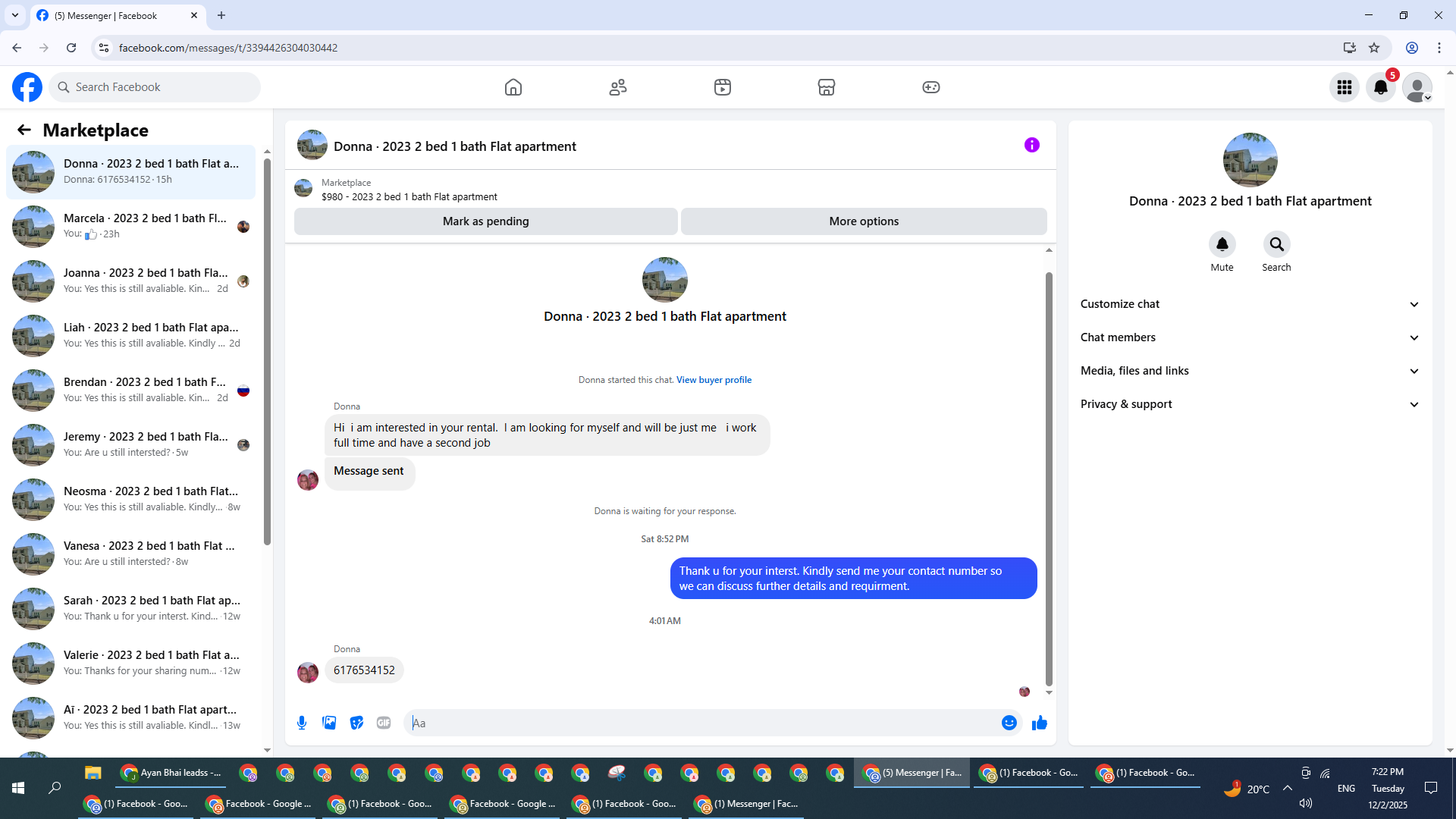
Task: Click Mark as pending button
Action: point(485,221)
